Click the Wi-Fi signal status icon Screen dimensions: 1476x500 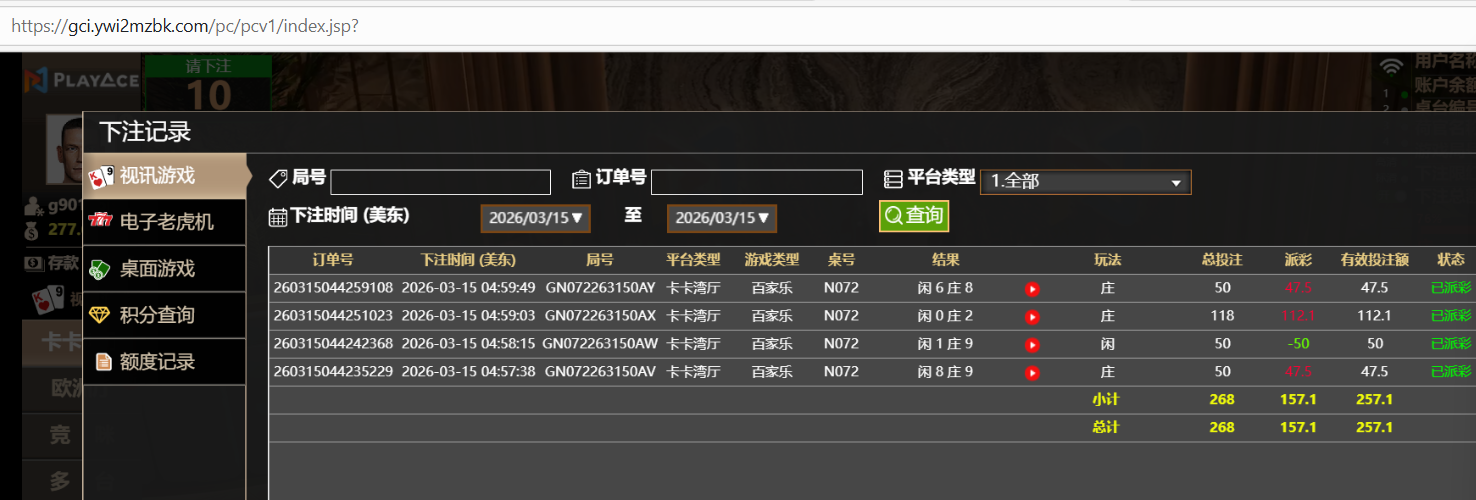coord(1390,67)
